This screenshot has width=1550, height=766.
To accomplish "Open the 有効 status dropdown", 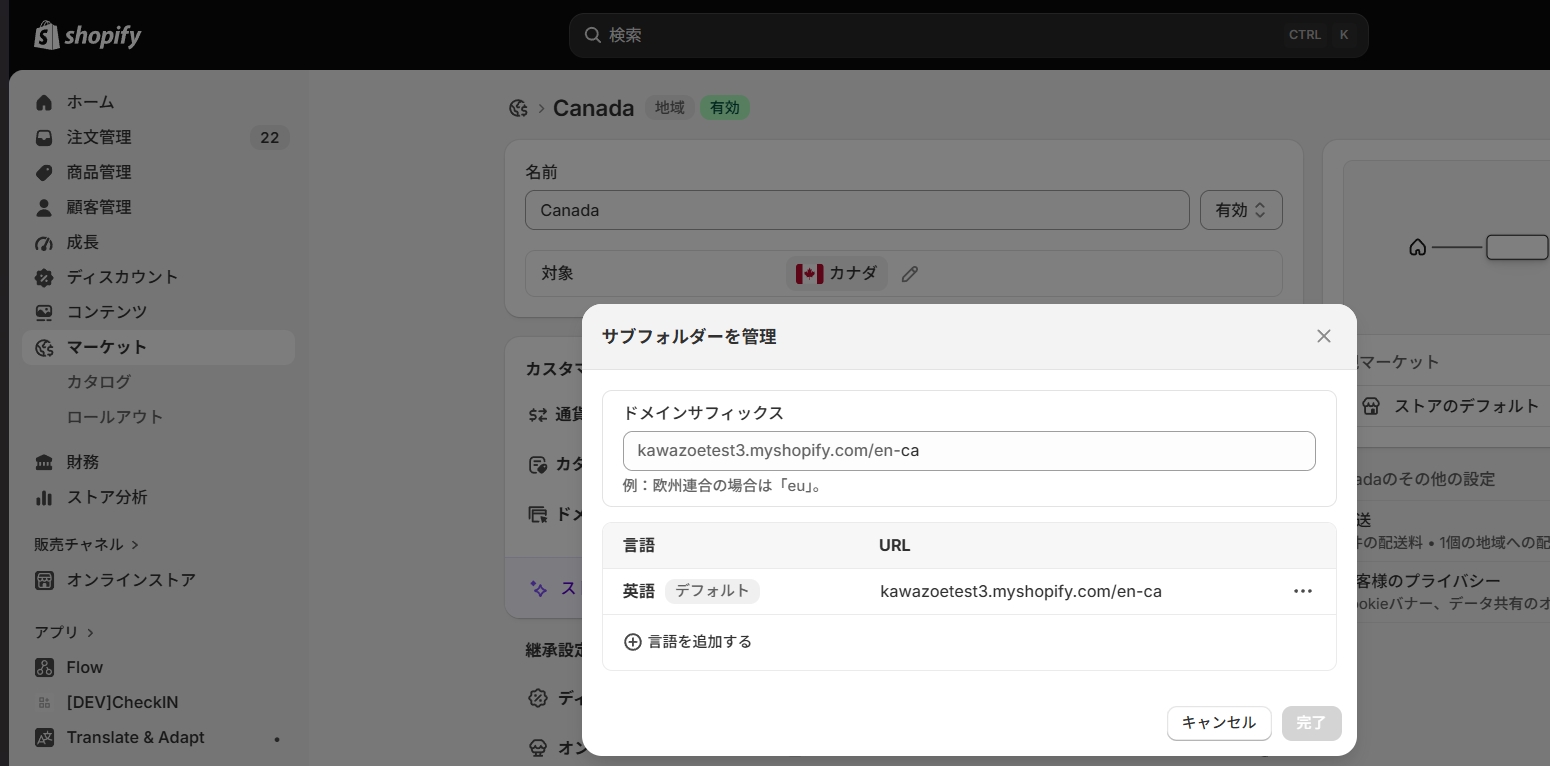I will 1241,210.
